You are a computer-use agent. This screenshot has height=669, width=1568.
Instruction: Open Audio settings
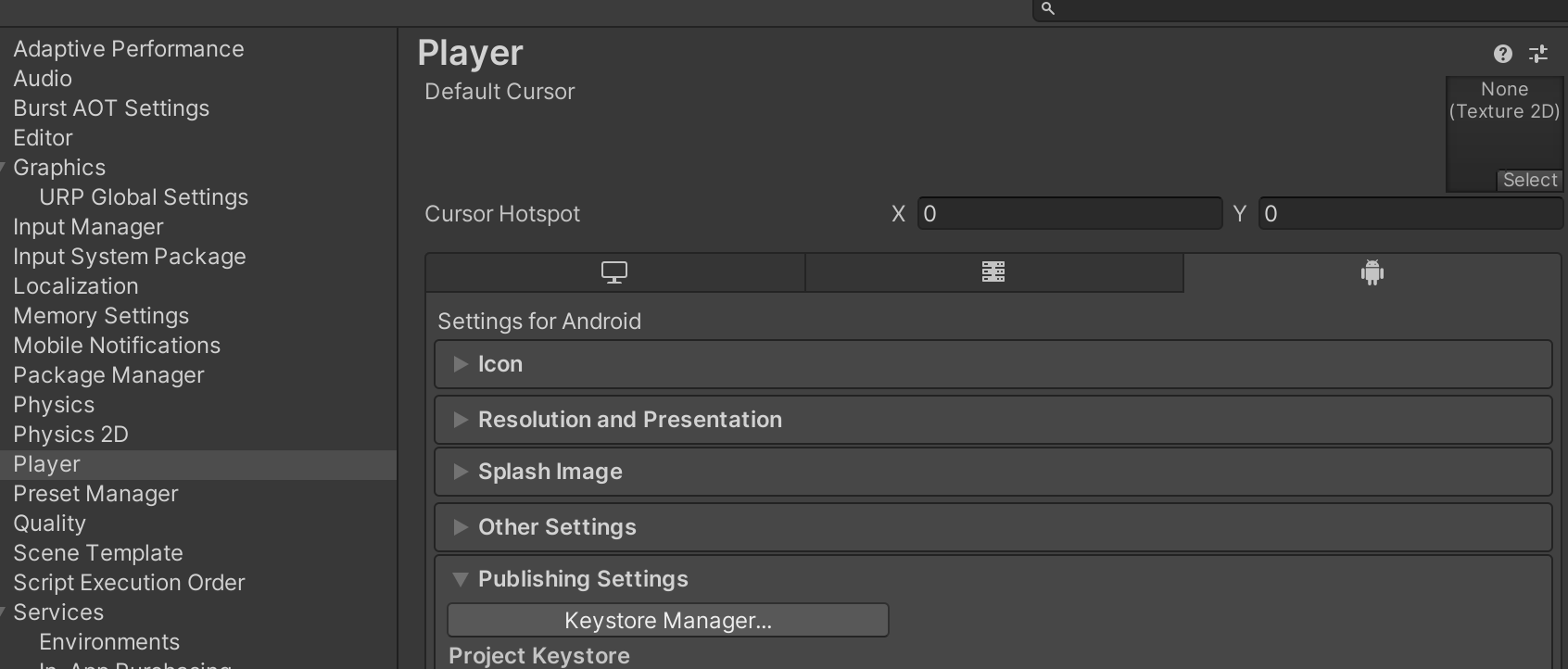[x=43, y=79]
